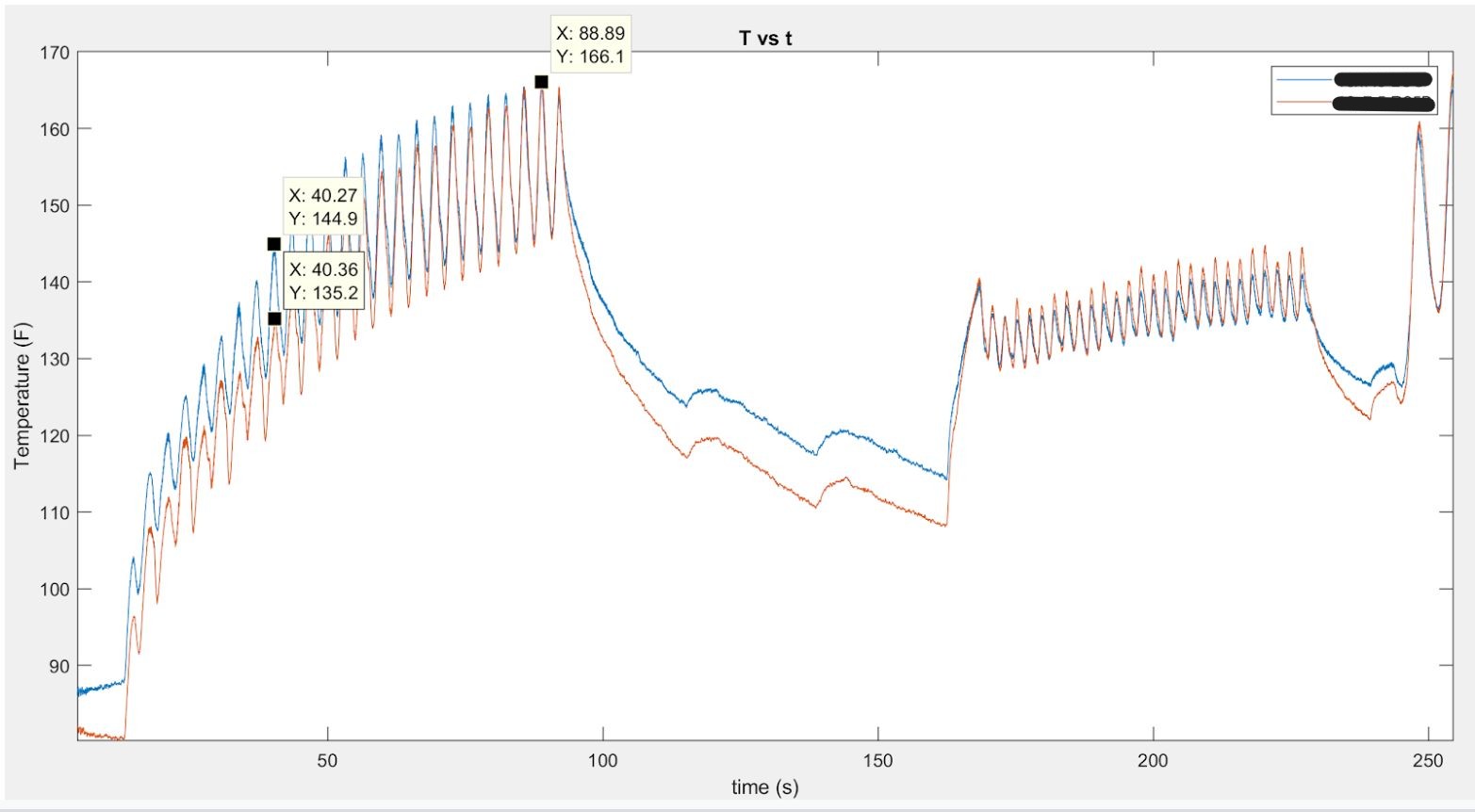Image resolution: width=1475 pixels, height=812 pixels.
Task: Click the orange line sample in legend
Action: point(1302,102)
